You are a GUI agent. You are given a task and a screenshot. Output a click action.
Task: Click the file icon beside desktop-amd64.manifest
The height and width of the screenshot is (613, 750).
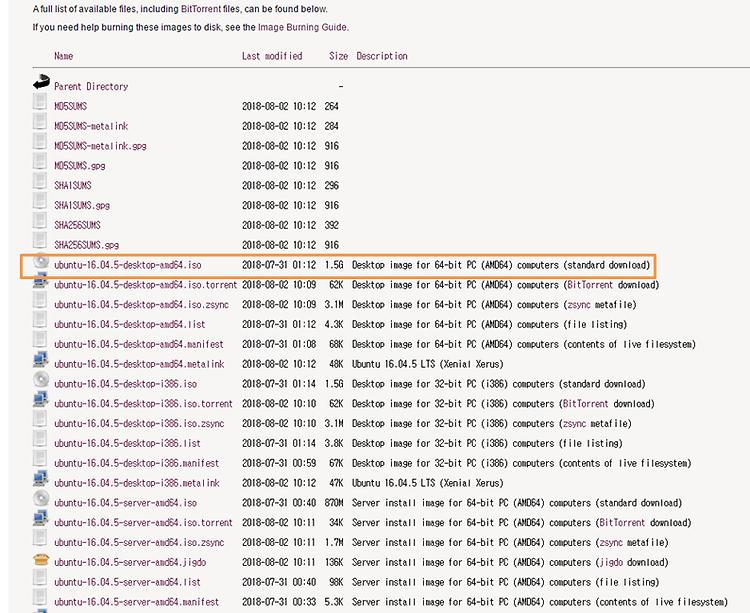[40, 339]
